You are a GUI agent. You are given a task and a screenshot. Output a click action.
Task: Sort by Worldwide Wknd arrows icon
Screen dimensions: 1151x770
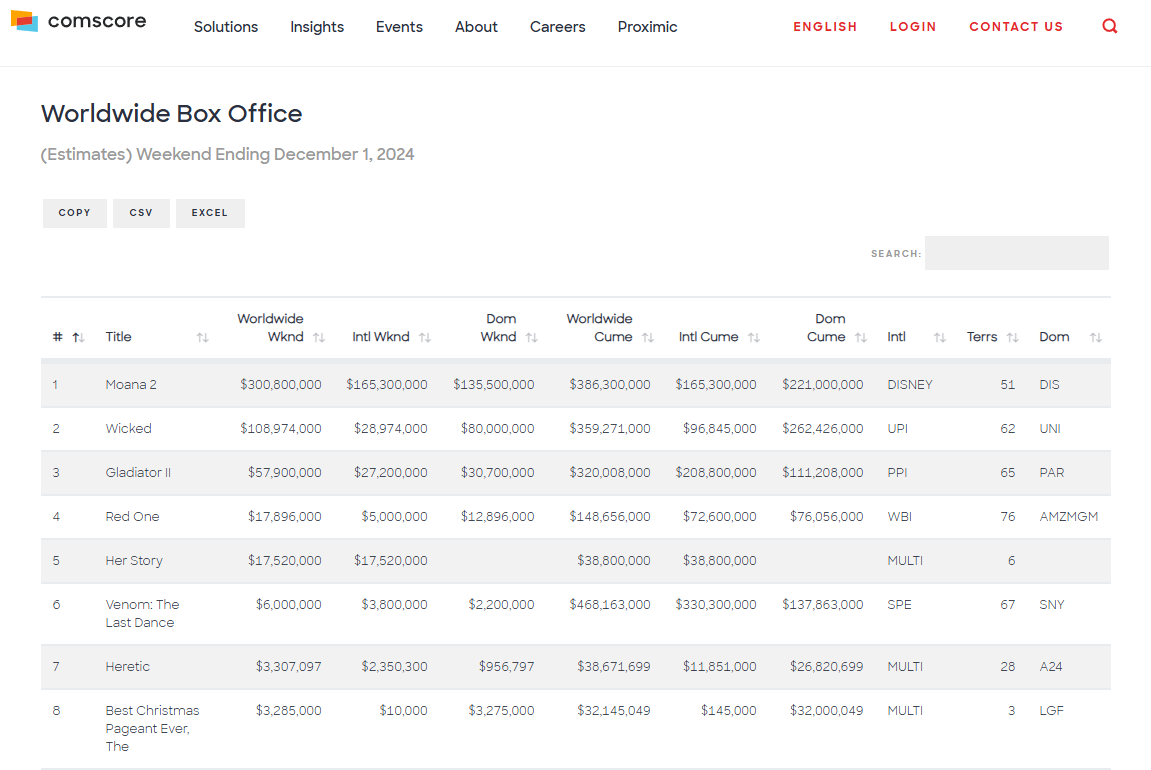click(x=319, y=338)
